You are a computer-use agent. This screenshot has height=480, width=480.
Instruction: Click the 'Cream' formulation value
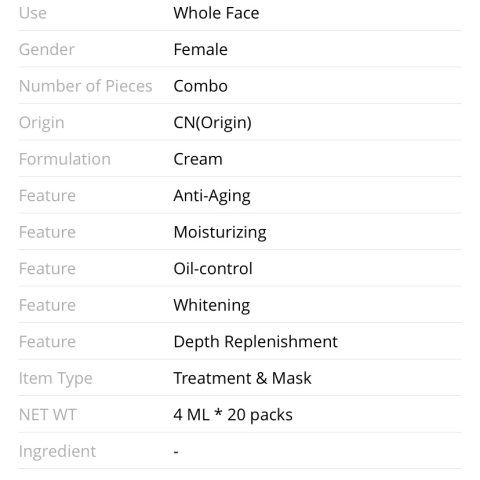[x=198, y=159]
